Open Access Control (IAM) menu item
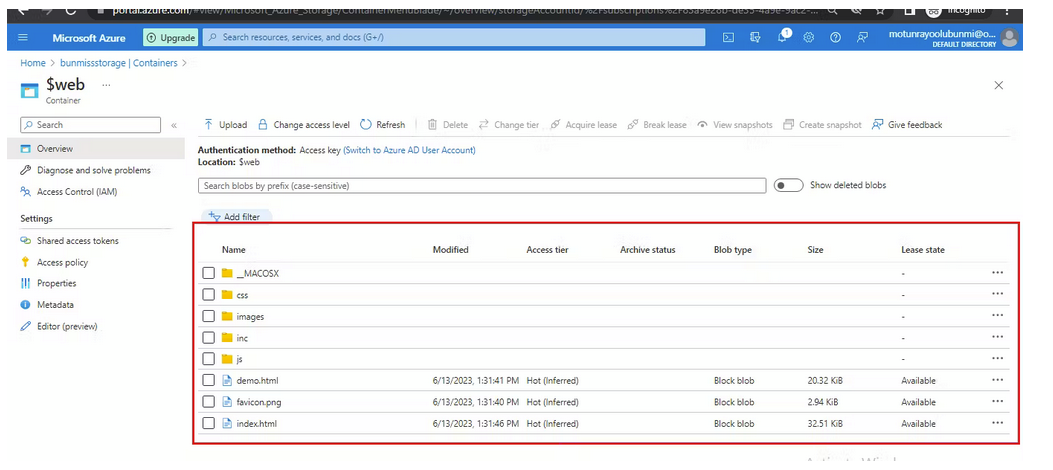This screenshot has height=470, width=1053. 76,192
